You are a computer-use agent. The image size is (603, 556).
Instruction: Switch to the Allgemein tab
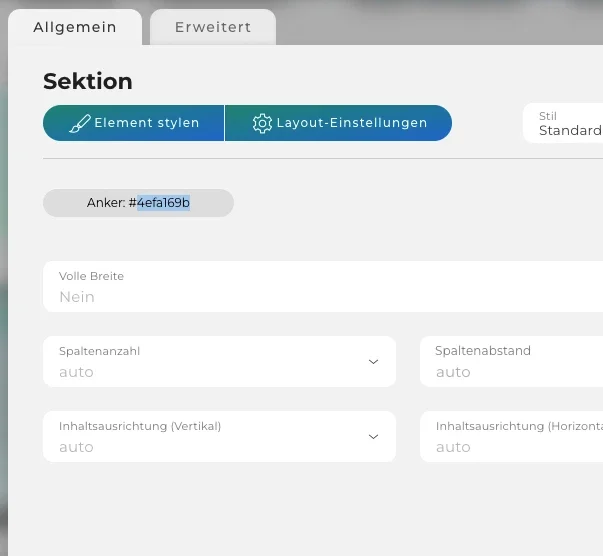click(x=75, y=27)
